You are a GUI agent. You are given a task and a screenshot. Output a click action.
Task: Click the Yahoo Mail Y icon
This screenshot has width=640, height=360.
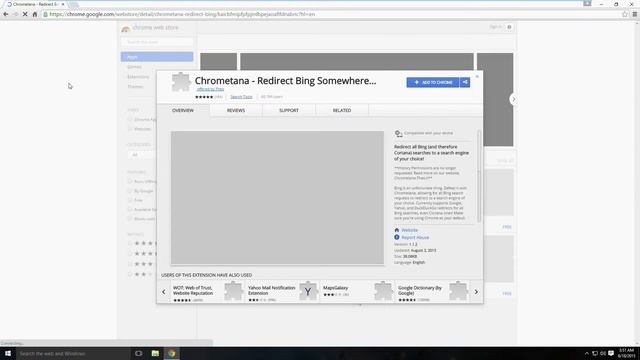click(x=308, y=291)
